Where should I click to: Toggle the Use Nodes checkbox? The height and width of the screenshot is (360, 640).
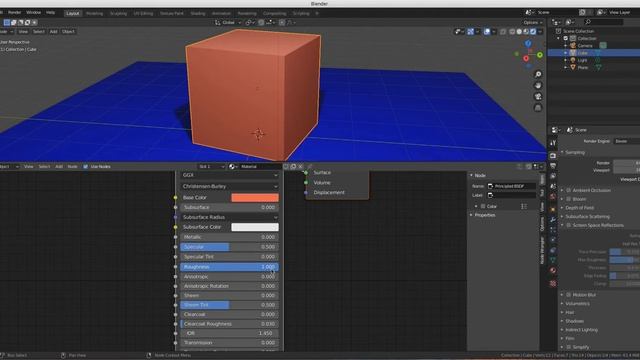pos(85,167)
